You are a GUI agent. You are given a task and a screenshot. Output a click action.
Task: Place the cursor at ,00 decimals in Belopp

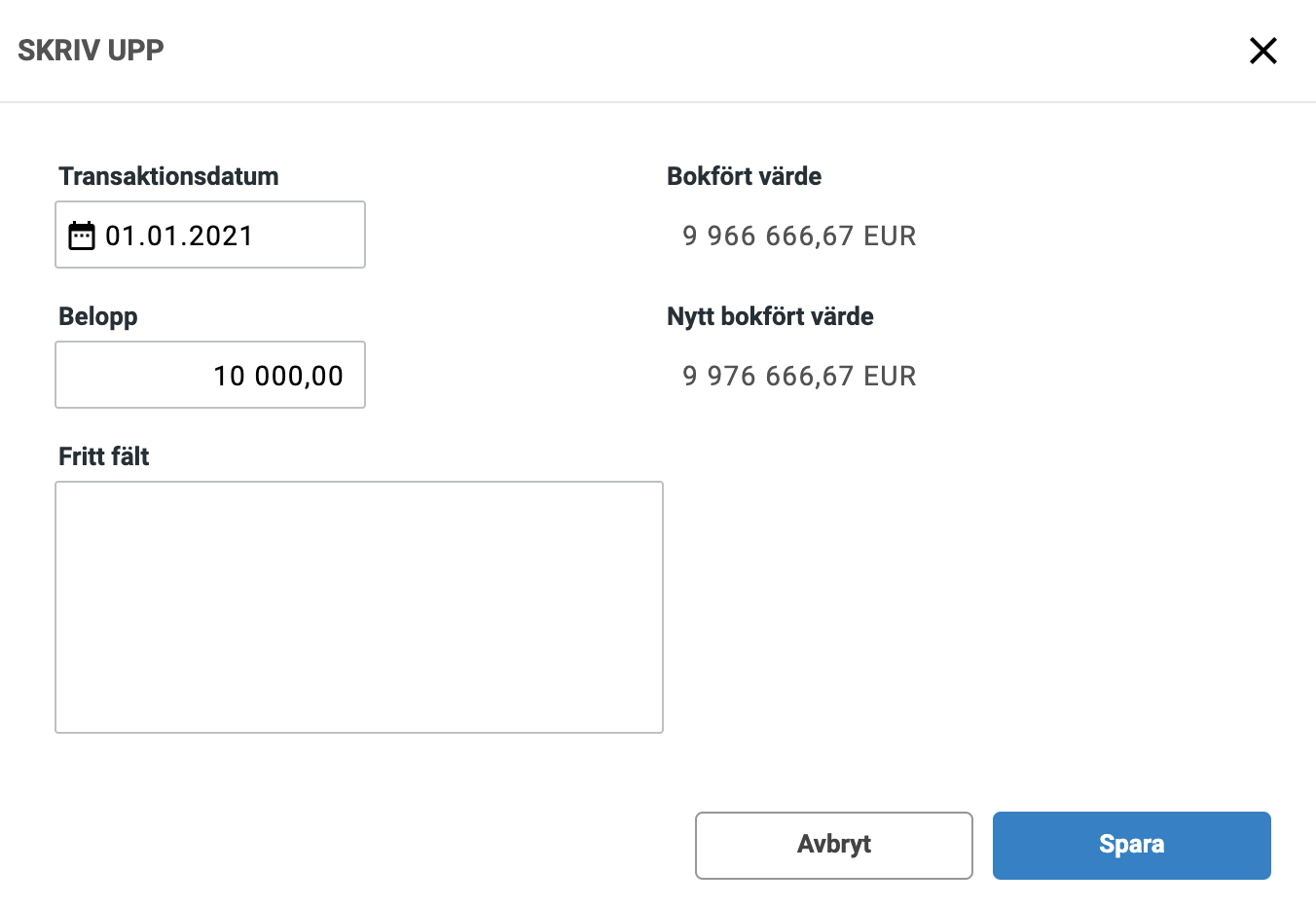coord(322,376)
